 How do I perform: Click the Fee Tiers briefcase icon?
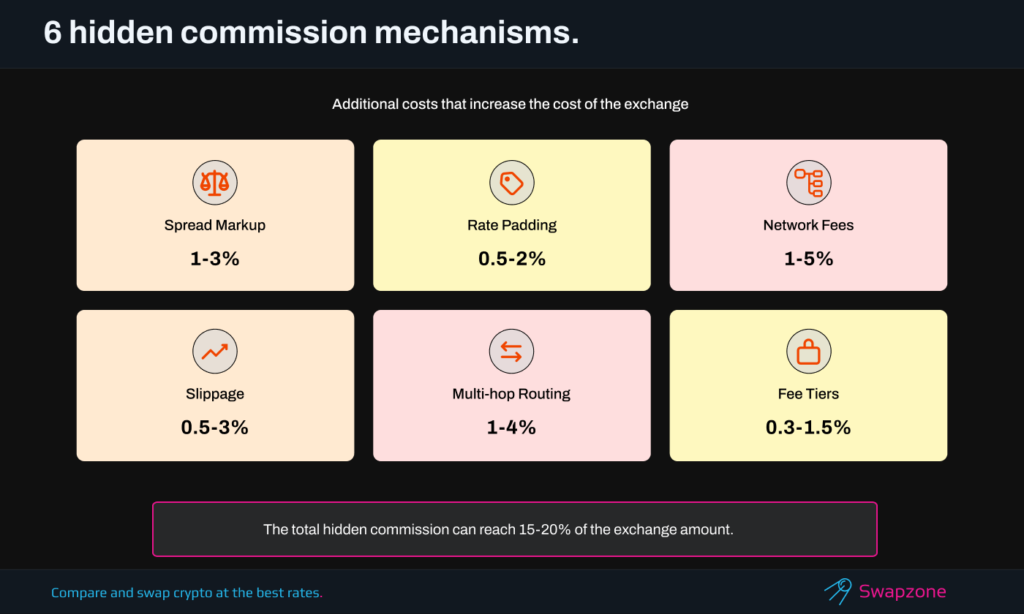point(808,352)
